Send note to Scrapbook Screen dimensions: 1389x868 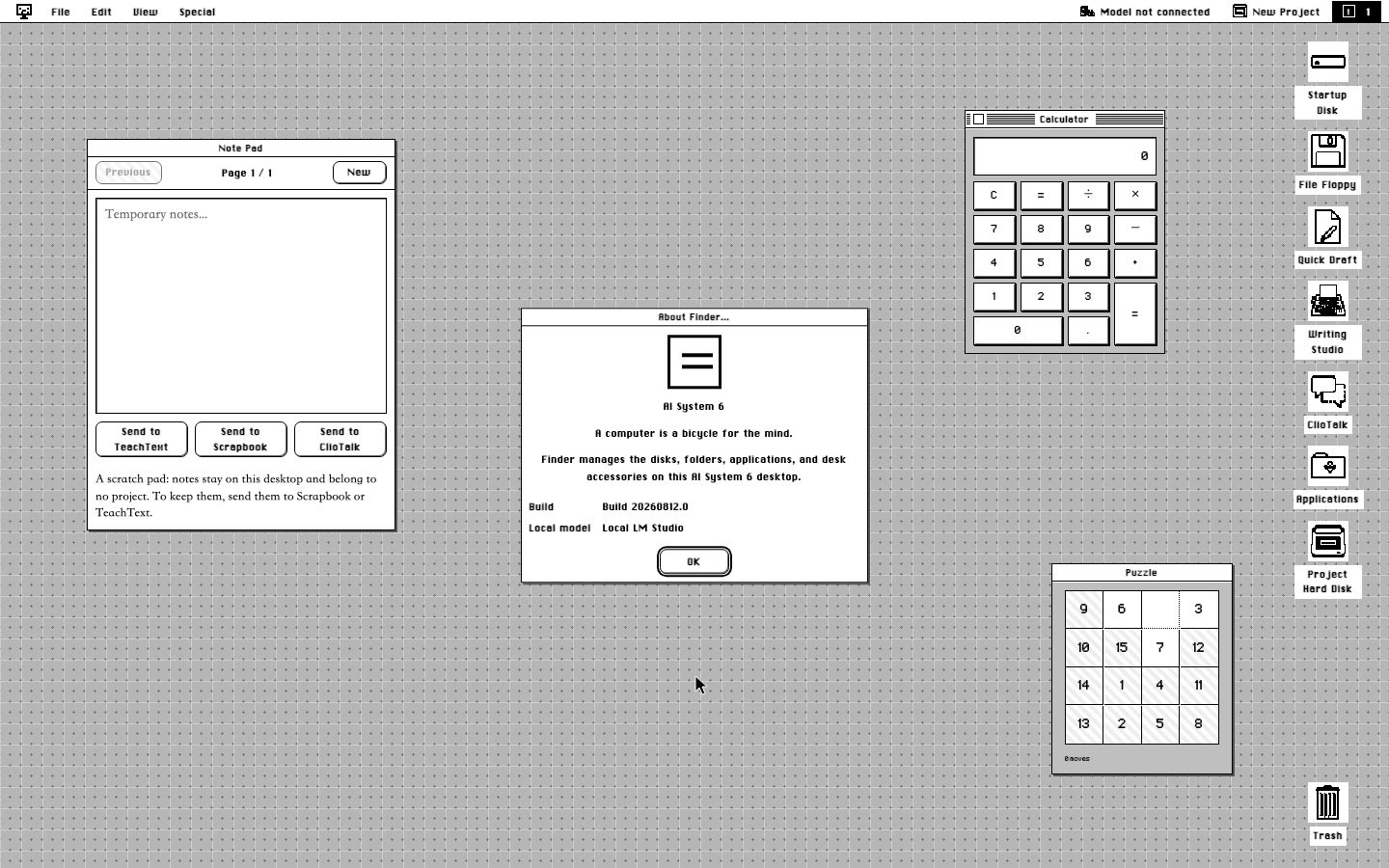click(240, 439)
